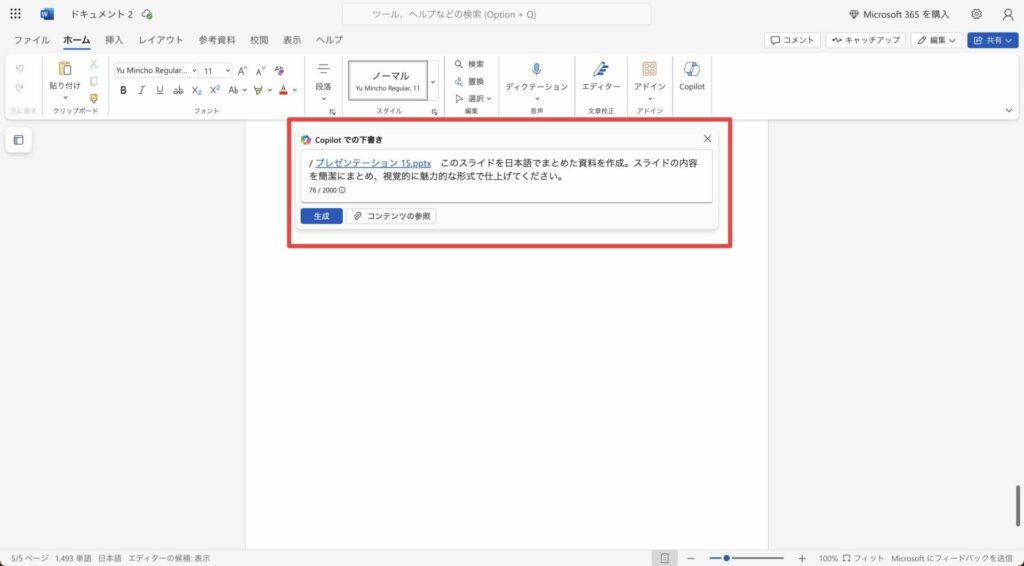Image resolution: width=1024 pixels, height=566 pixels.
Task: Click the info icon beside 76 / 2000
Action: click(x=342, y=190)
